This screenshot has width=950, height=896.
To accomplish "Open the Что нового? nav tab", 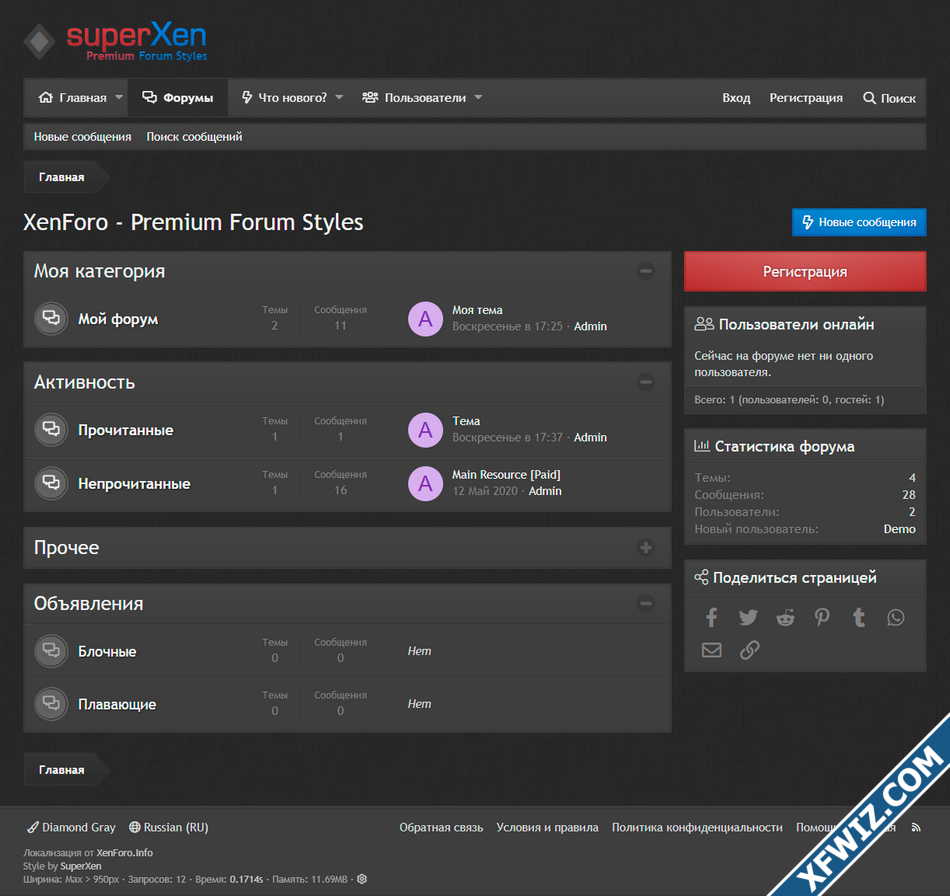I will (x=284, y=98).
